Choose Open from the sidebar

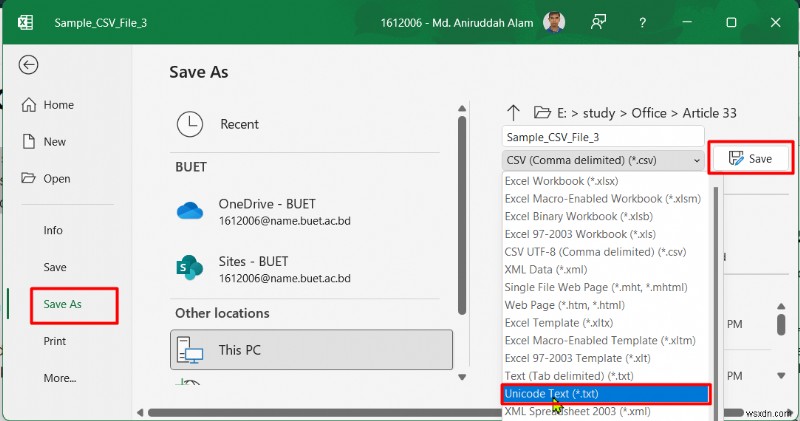click(x=46, y=179)
